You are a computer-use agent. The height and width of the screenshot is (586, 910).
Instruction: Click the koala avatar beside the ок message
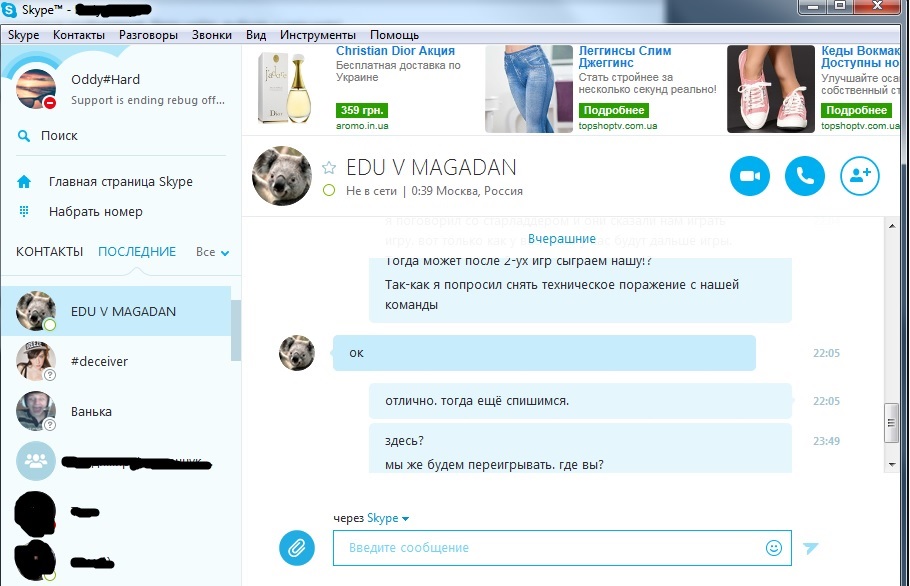tap(297, 353)
